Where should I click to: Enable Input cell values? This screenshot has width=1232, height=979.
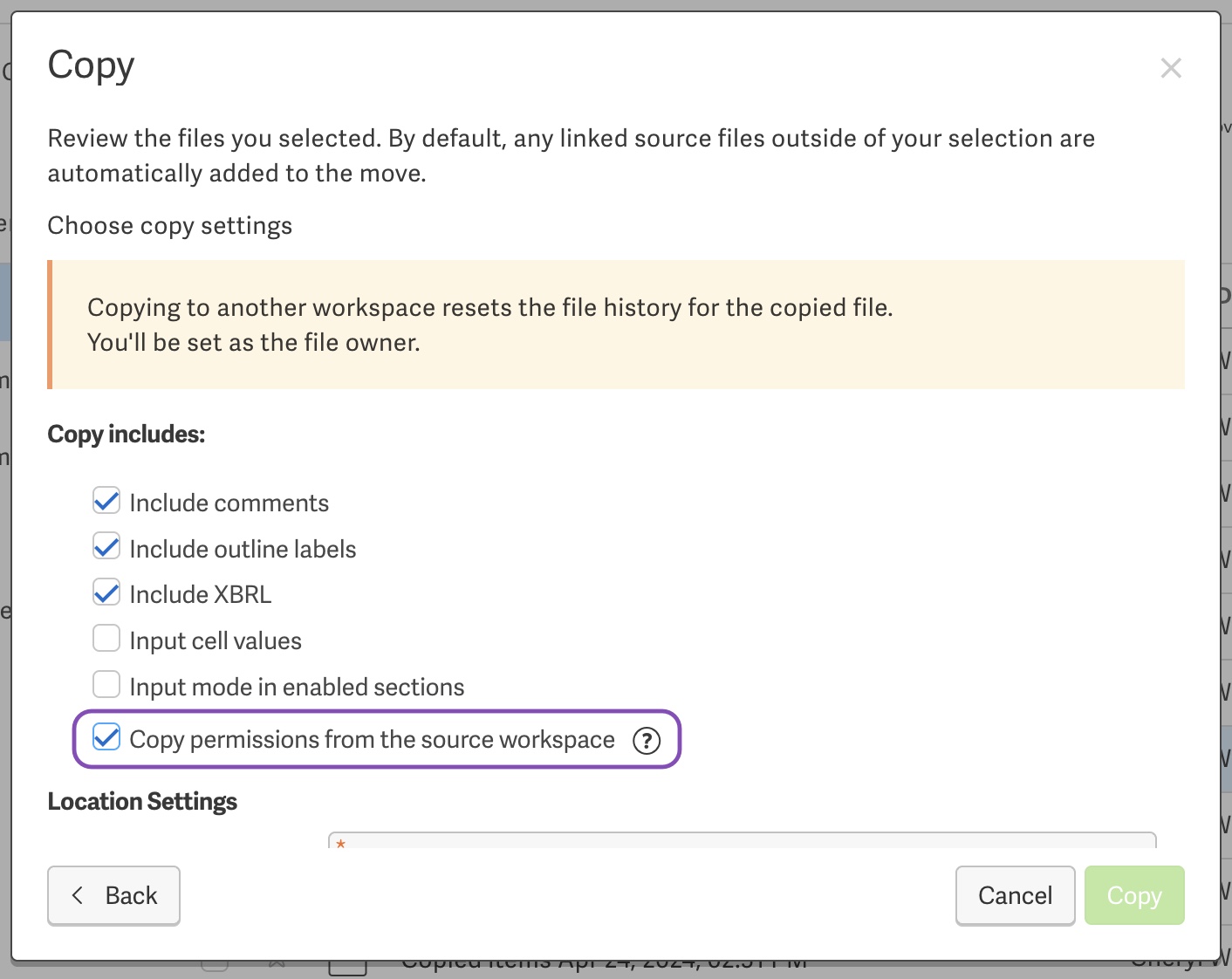(106, 639)
